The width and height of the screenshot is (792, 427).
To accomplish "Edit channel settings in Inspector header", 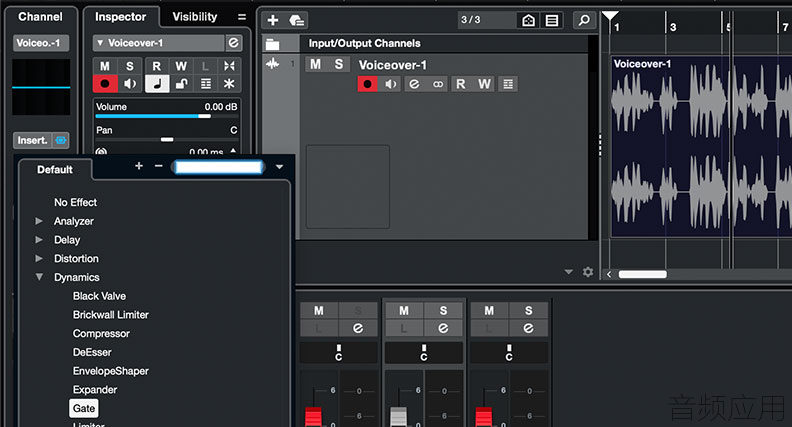I will 233,43.
